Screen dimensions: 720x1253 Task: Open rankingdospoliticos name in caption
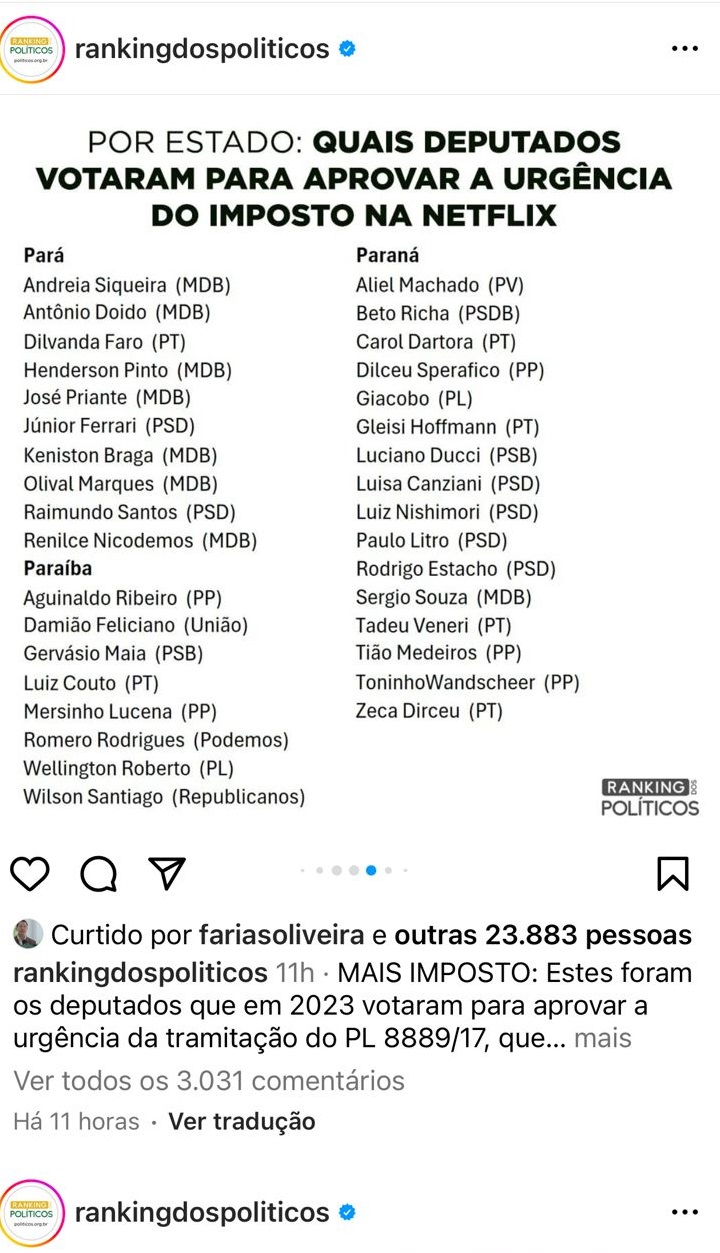(140, 972)
